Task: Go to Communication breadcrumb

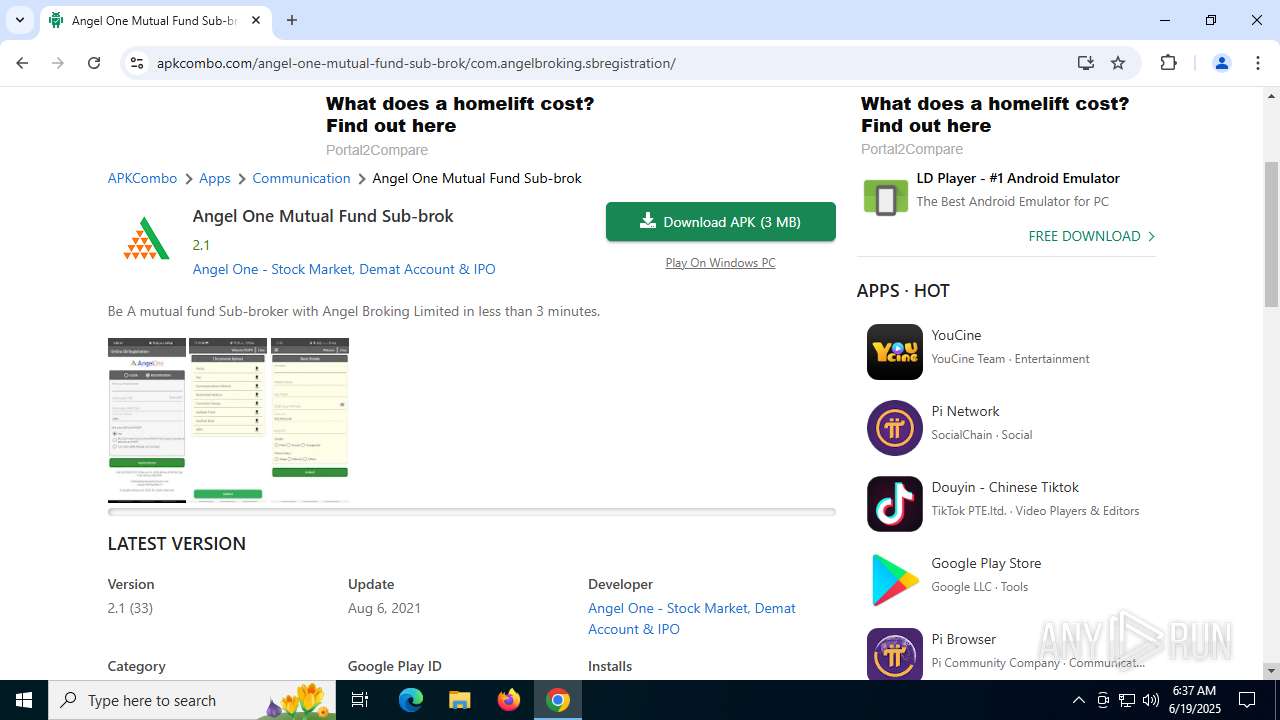Action: 301,178
